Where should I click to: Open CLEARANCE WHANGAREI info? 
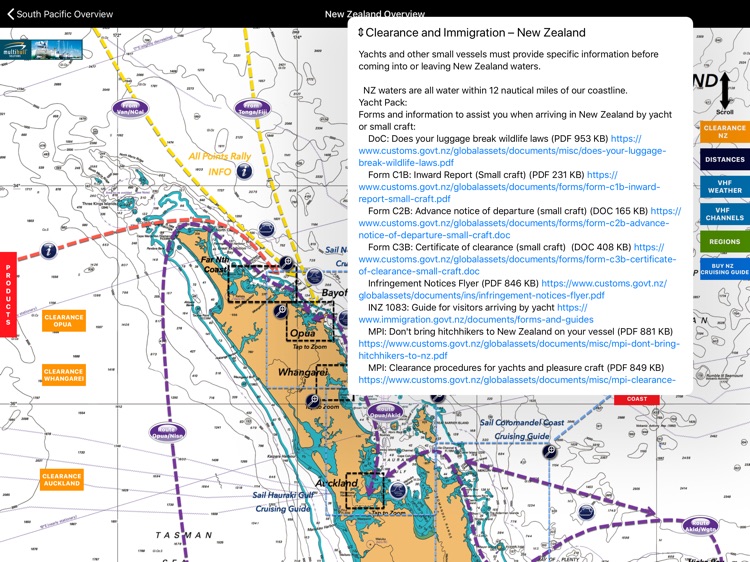coord(64,375)
